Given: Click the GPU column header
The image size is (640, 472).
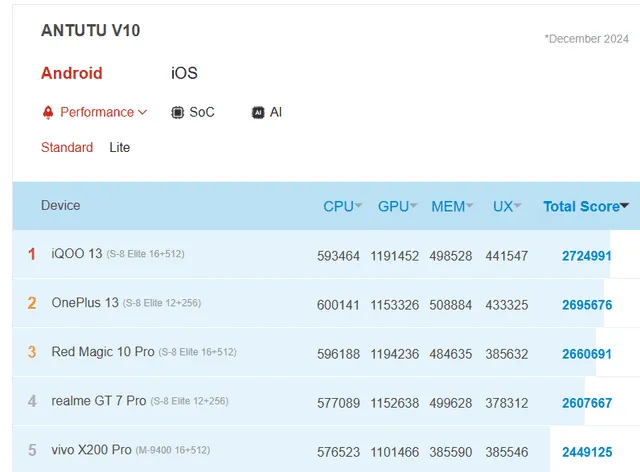Looking at the screenshot, I should (393, 206).
